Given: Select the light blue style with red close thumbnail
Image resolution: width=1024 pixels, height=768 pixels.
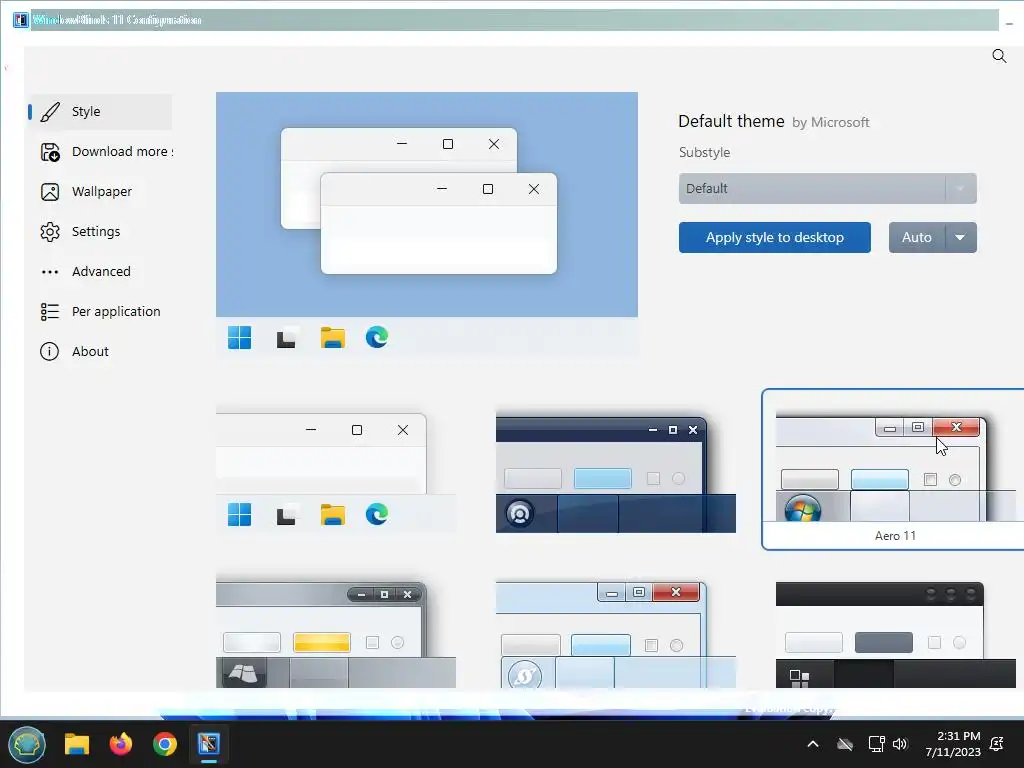Looking at the screenshot, I should coord(616,633).
